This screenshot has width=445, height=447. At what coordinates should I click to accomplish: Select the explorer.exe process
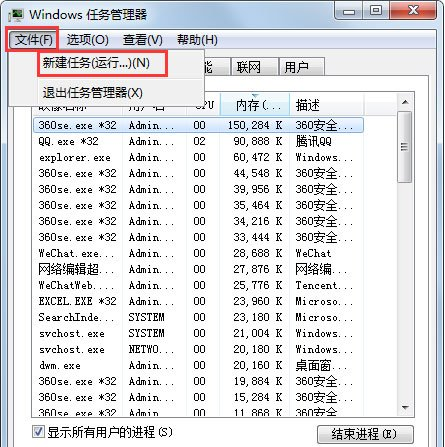(x=198, y=157)
